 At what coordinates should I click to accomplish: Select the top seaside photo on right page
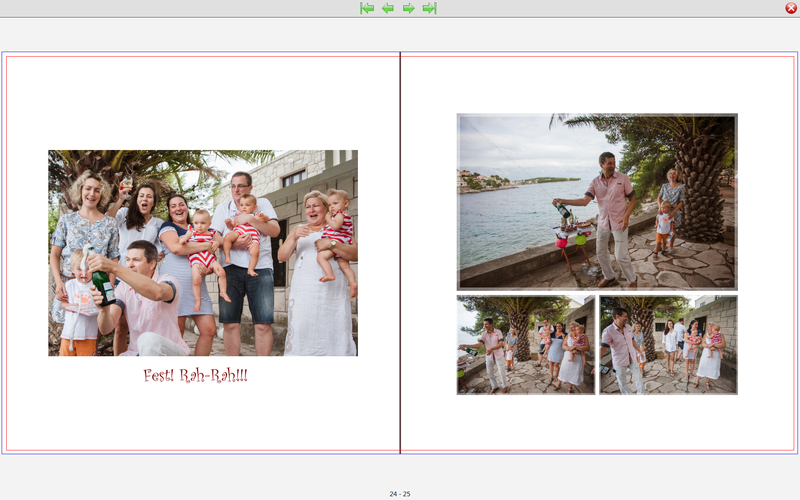(x=597, y=201)
